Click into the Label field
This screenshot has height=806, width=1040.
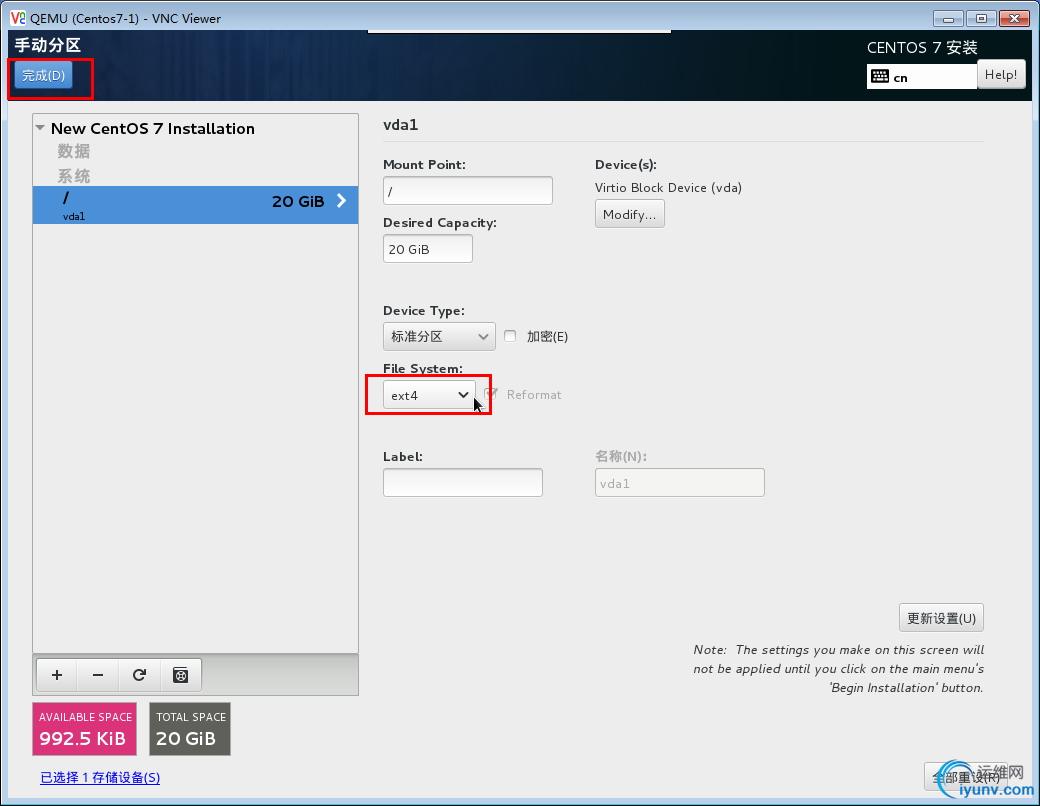(463, 482)
